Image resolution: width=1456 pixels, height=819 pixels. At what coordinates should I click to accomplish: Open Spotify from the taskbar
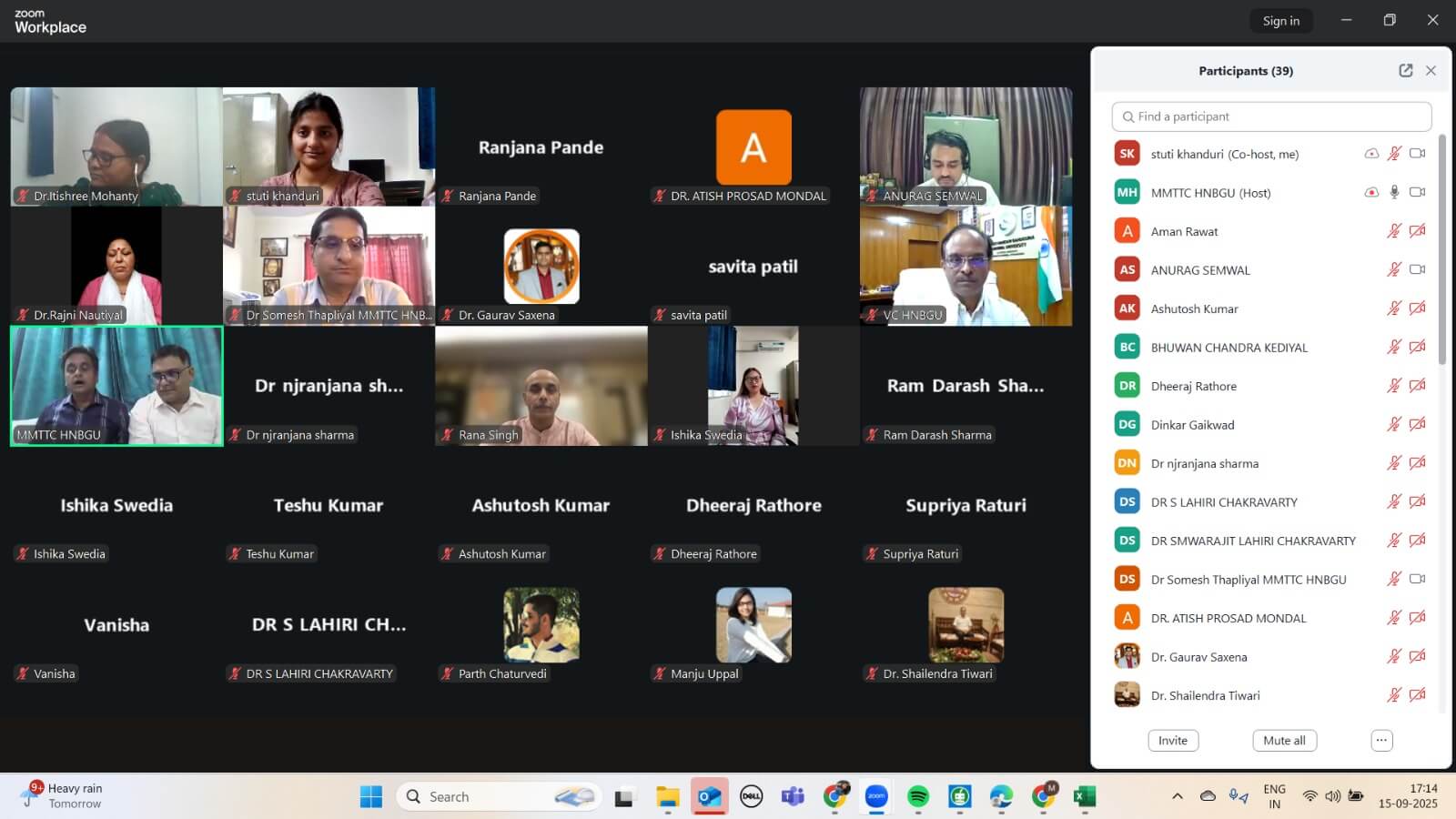917,797
